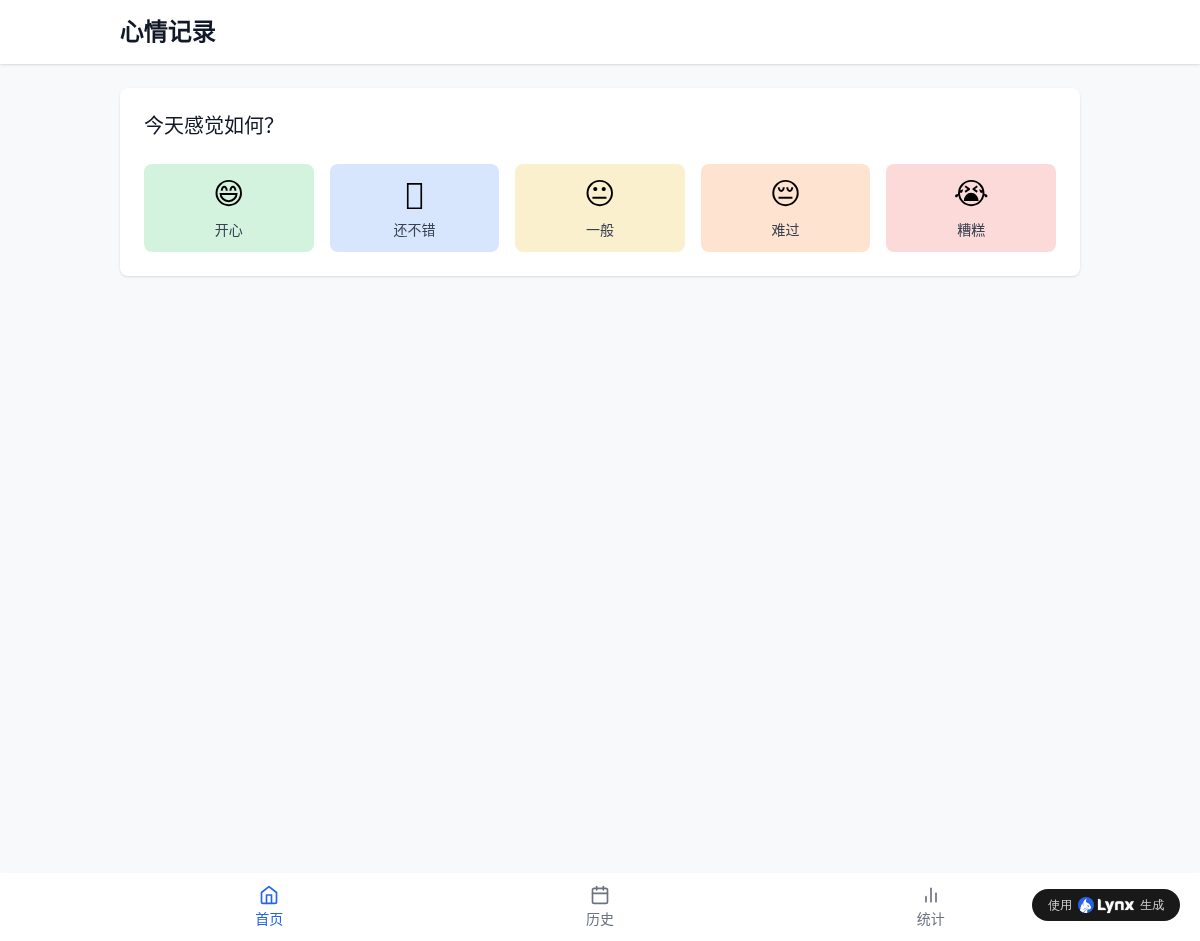1200x941 pixels.
Task: Click the sad face emoji for 难过
Action: coord(785,193)
